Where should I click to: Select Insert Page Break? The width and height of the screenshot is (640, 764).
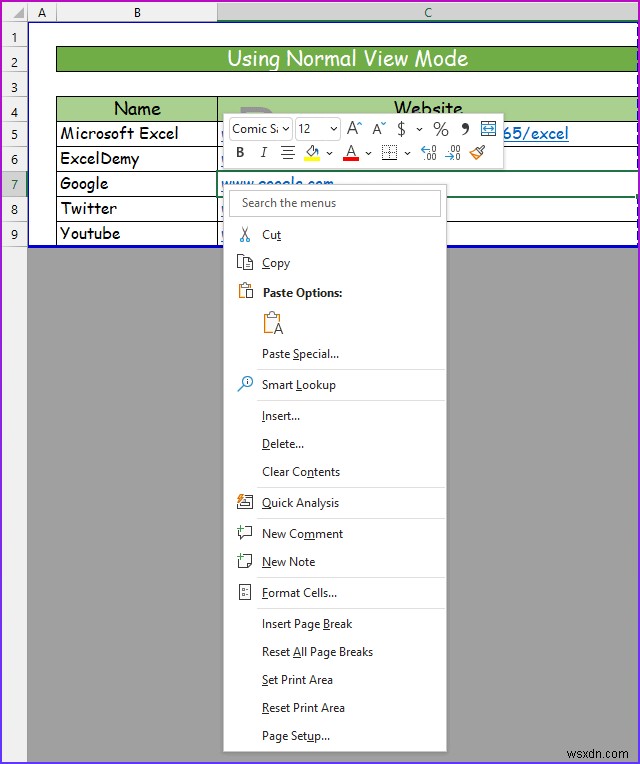point(335,624)
